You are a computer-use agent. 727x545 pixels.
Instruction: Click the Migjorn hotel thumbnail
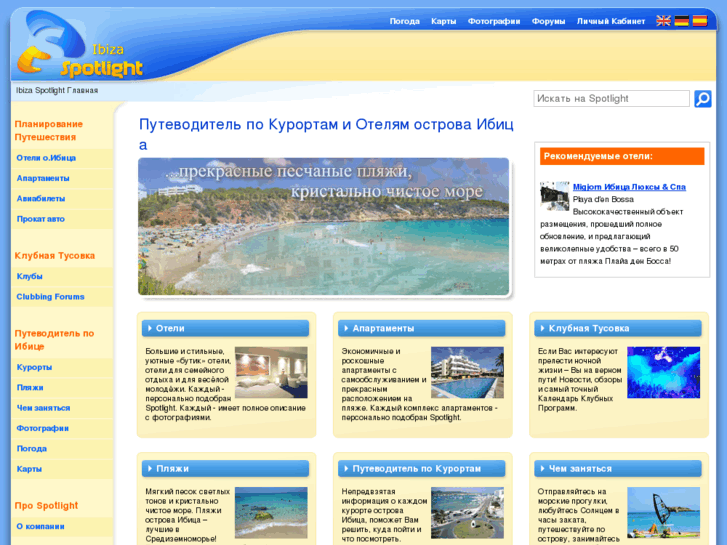[x=554, y=196]
